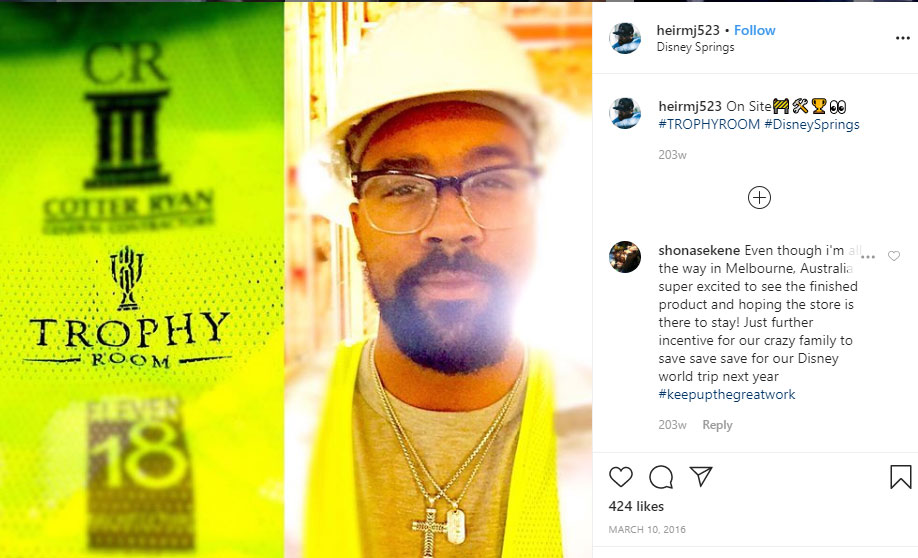Screen dimensions: 918x558
Task: Open the comment speech bubble icon
Action: pyautogui.click(x=661, y=477)
